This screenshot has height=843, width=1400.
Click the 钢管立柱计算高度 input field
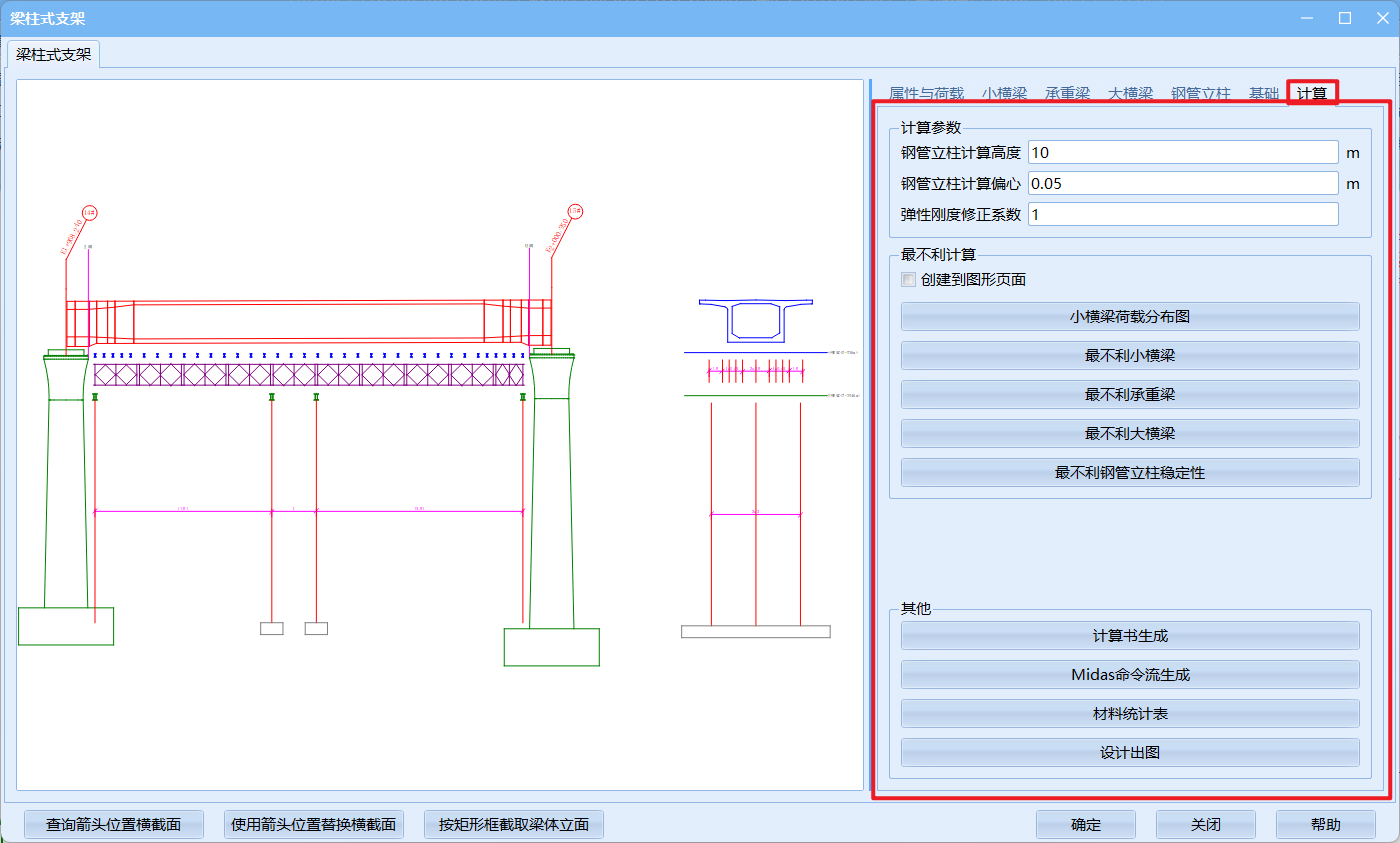1182,152
